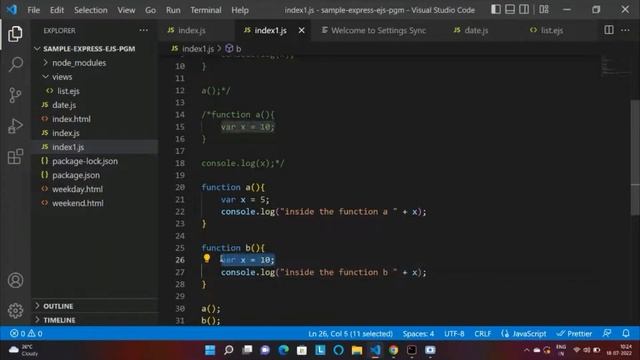Open taskbar Search icon
This screenshot has width=640, height=360.
(x=229, y=350)
